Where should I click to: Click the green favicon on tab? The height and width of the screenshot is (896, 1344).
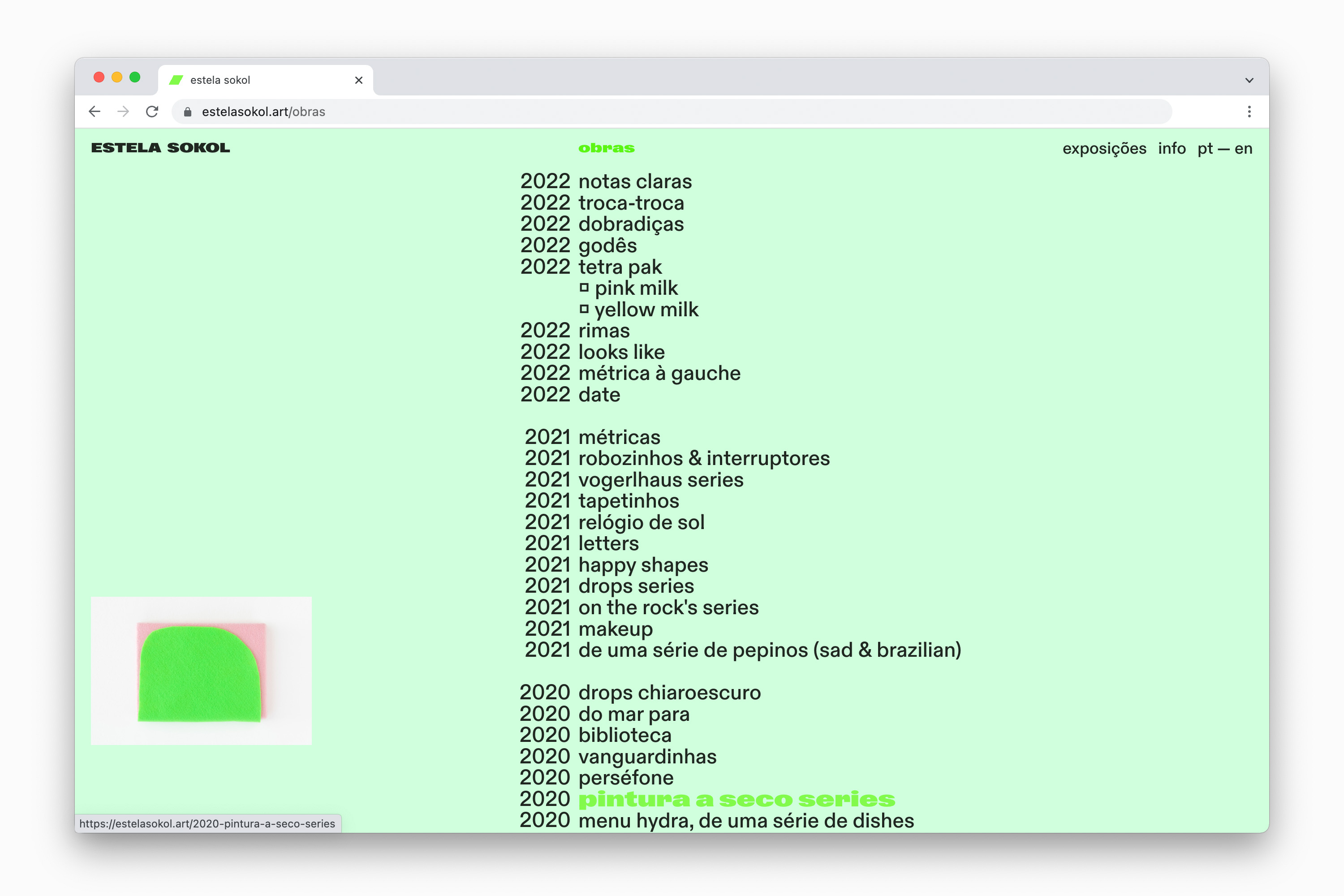coord(176,80)
